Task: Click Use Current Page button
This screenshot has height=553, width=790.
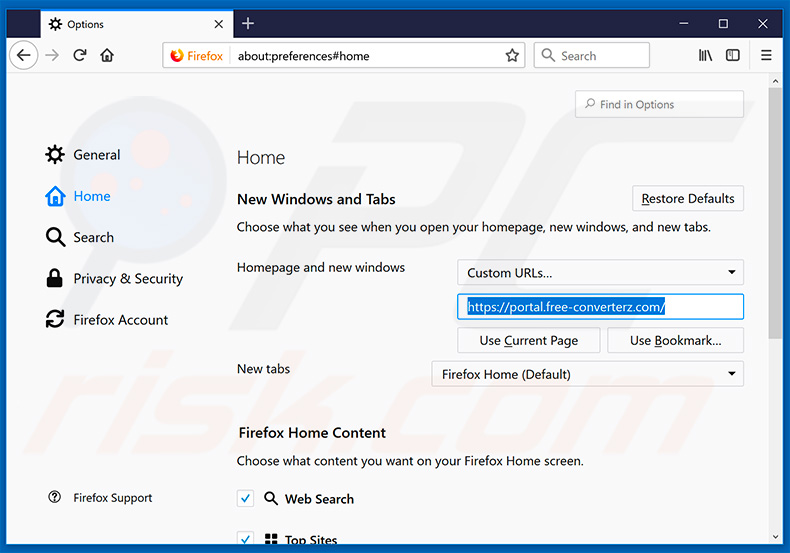Action: coord(529,340)
